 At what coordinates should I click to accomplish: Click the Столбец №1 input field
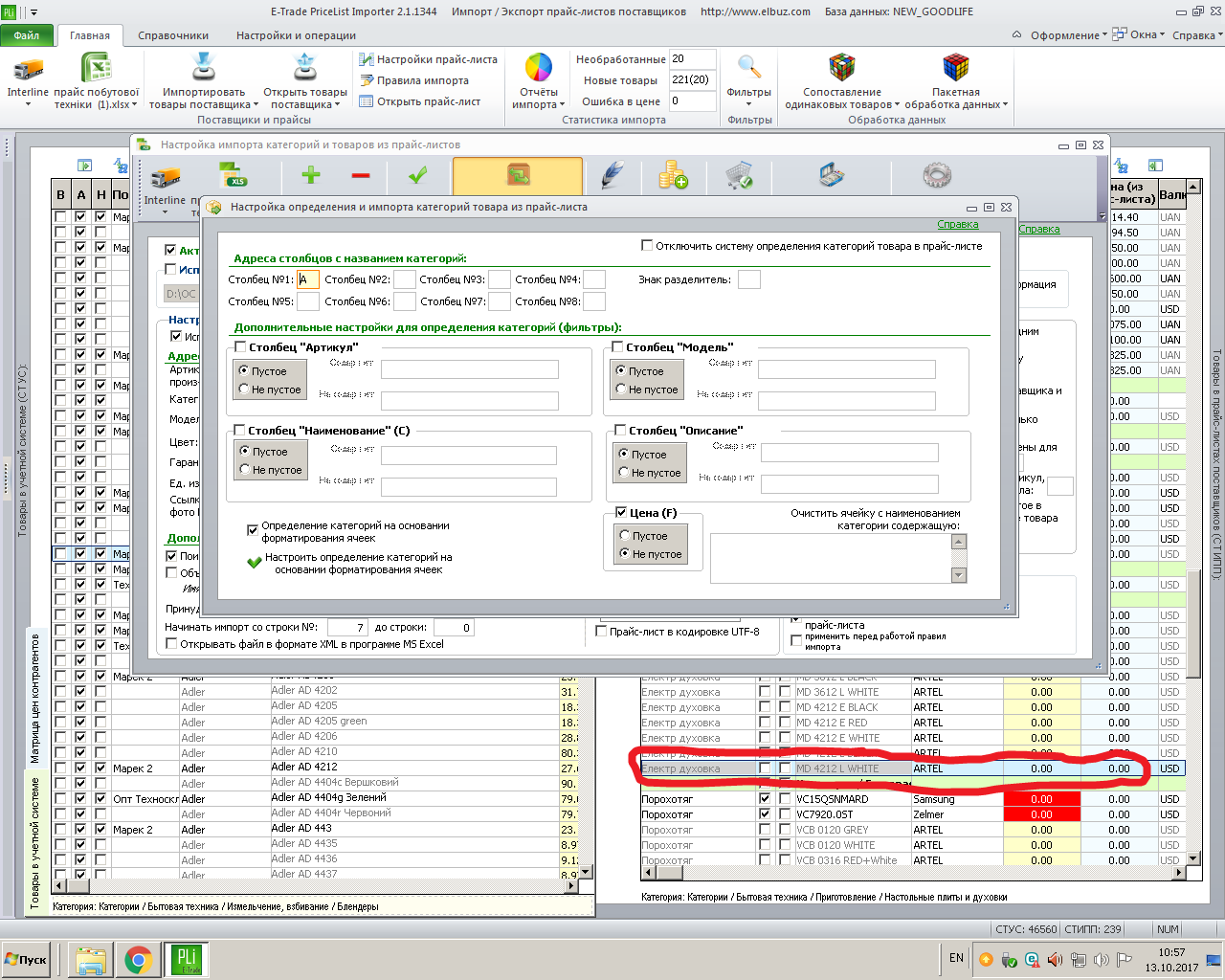[308, 279]
